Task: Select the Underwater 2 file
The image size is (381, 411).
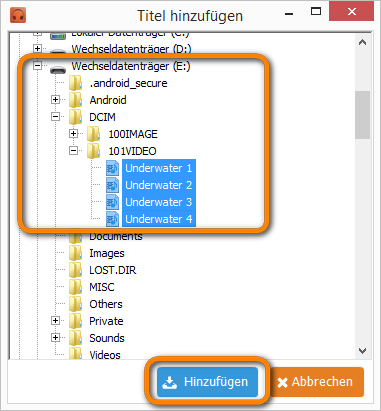Action: pyautogui.click(x=159, y=185)
